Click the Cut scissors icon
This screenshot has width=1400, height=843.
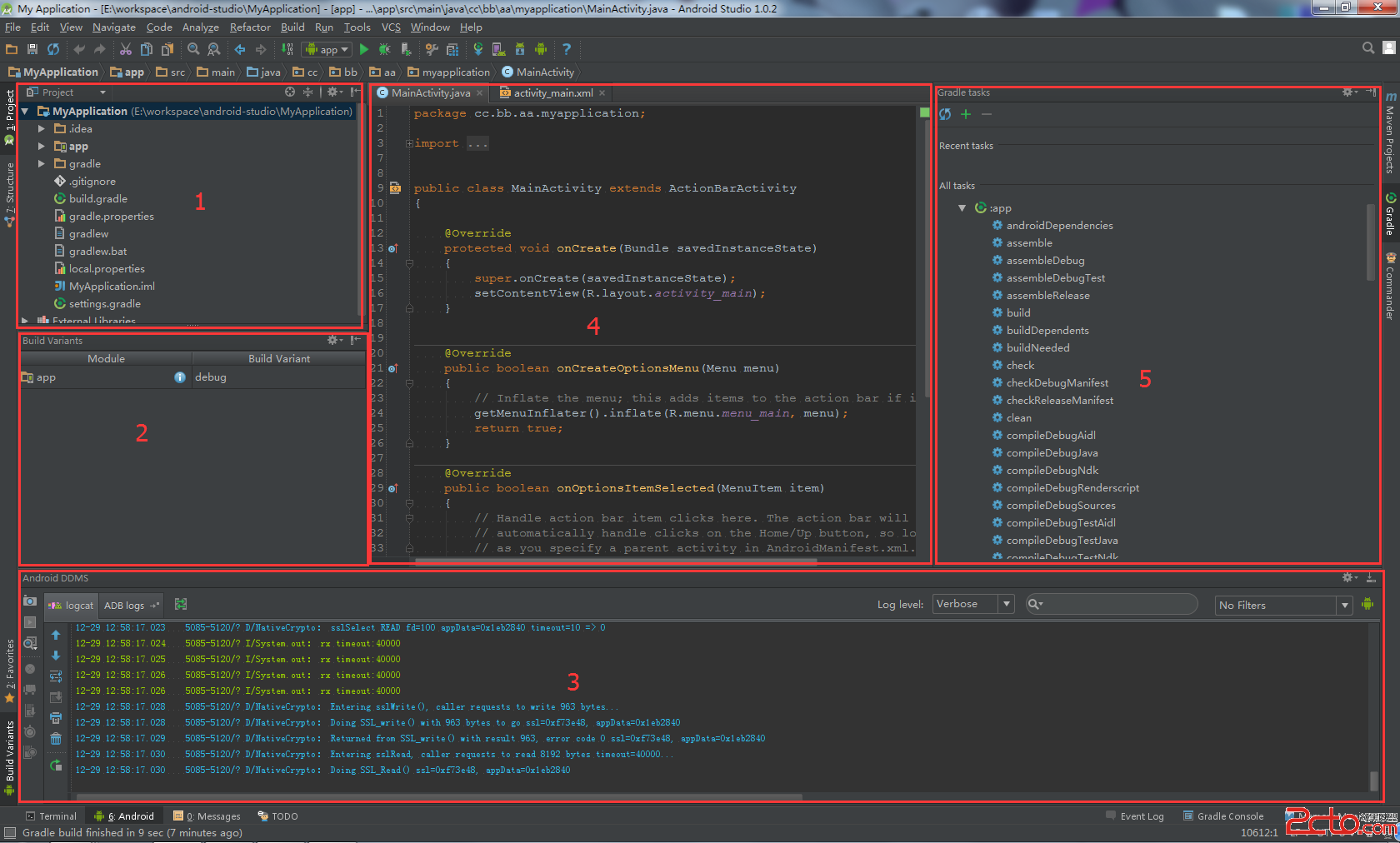(x=126, y=50)
